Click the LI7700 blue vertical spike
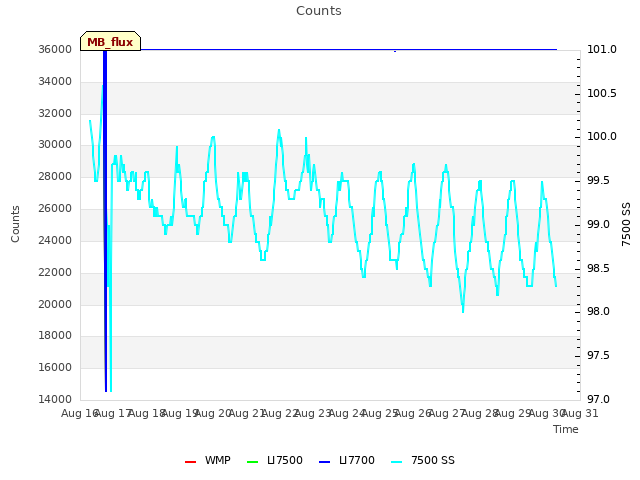Screen dimensions: 640x480 click(105, 220)
